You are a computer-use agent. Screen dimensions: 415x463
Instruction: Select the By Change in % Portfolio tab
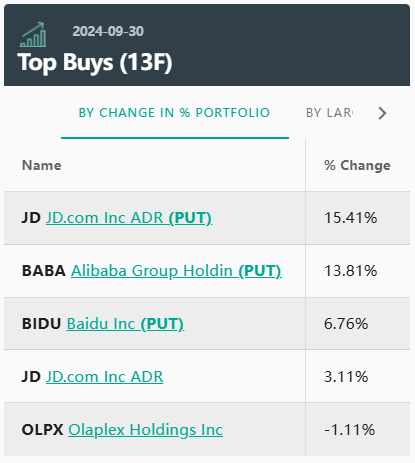[x=174, y=113]
